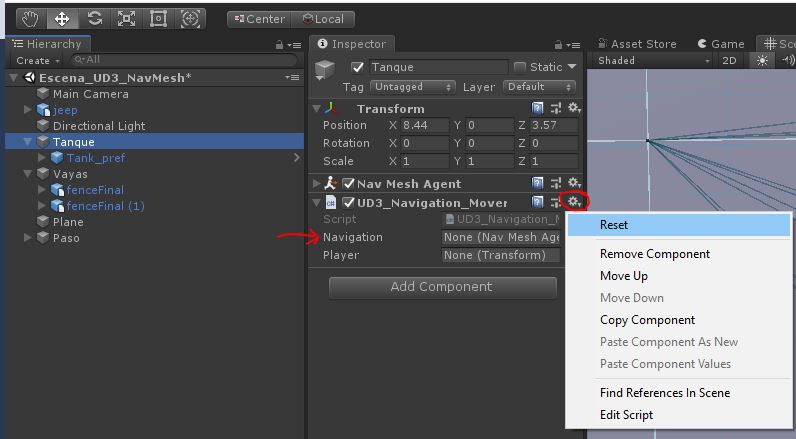The width and height of the screenshot is (796, 439).
Task: Select the Rect transform tool
Action: point(158,19)
